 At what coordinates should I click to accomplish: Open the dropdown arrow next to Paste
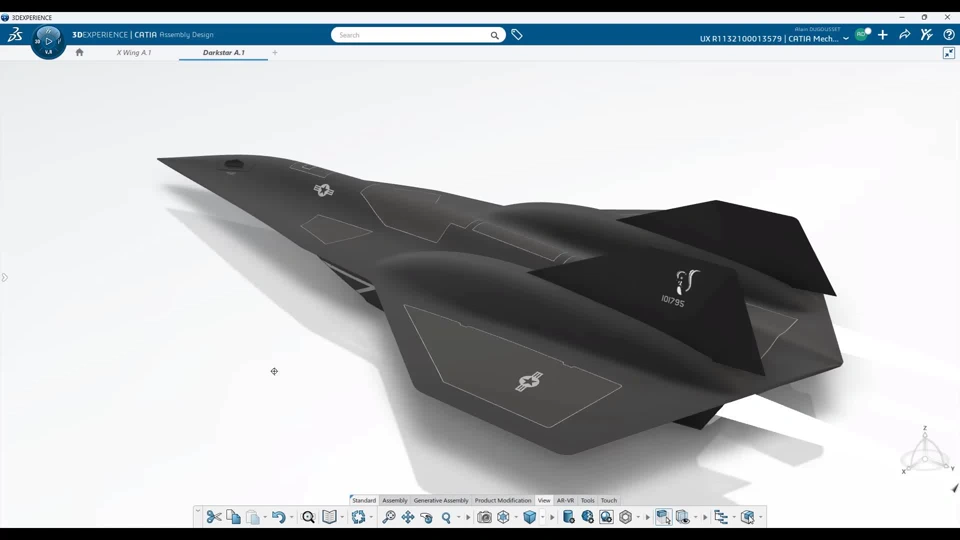265,518
